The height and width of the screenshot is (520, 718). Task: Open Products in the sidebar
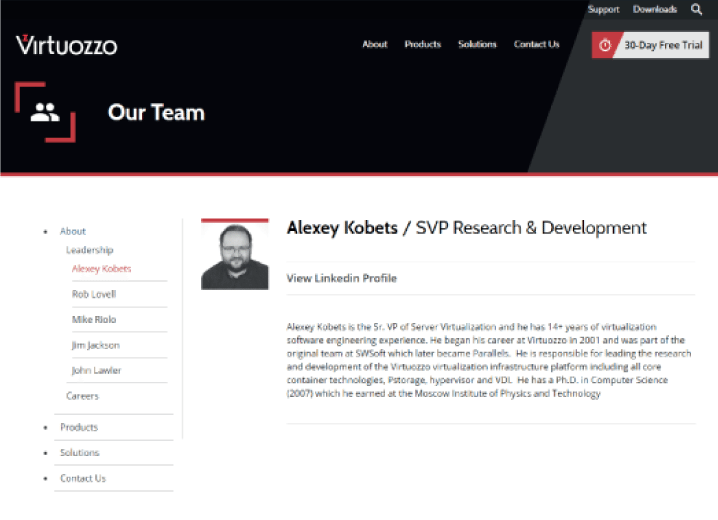(79, 427)
